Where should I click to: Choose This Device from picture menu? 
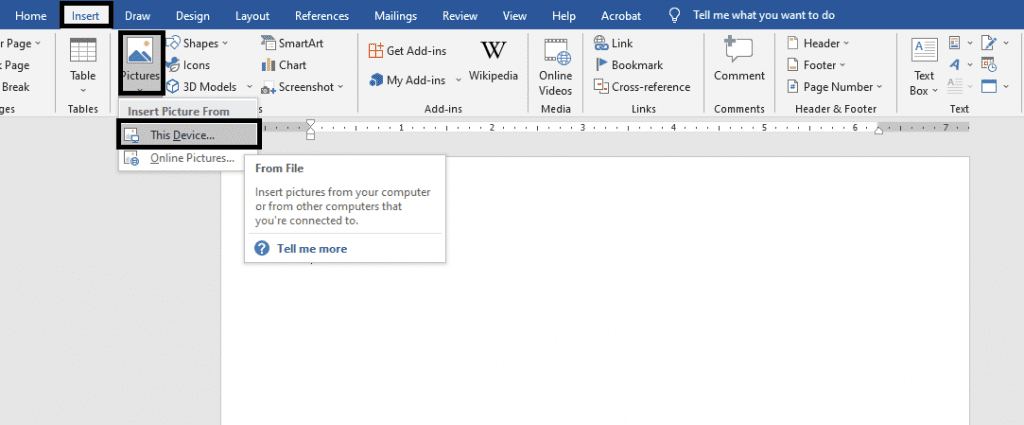pyautogui.click(x=181, y=135)
